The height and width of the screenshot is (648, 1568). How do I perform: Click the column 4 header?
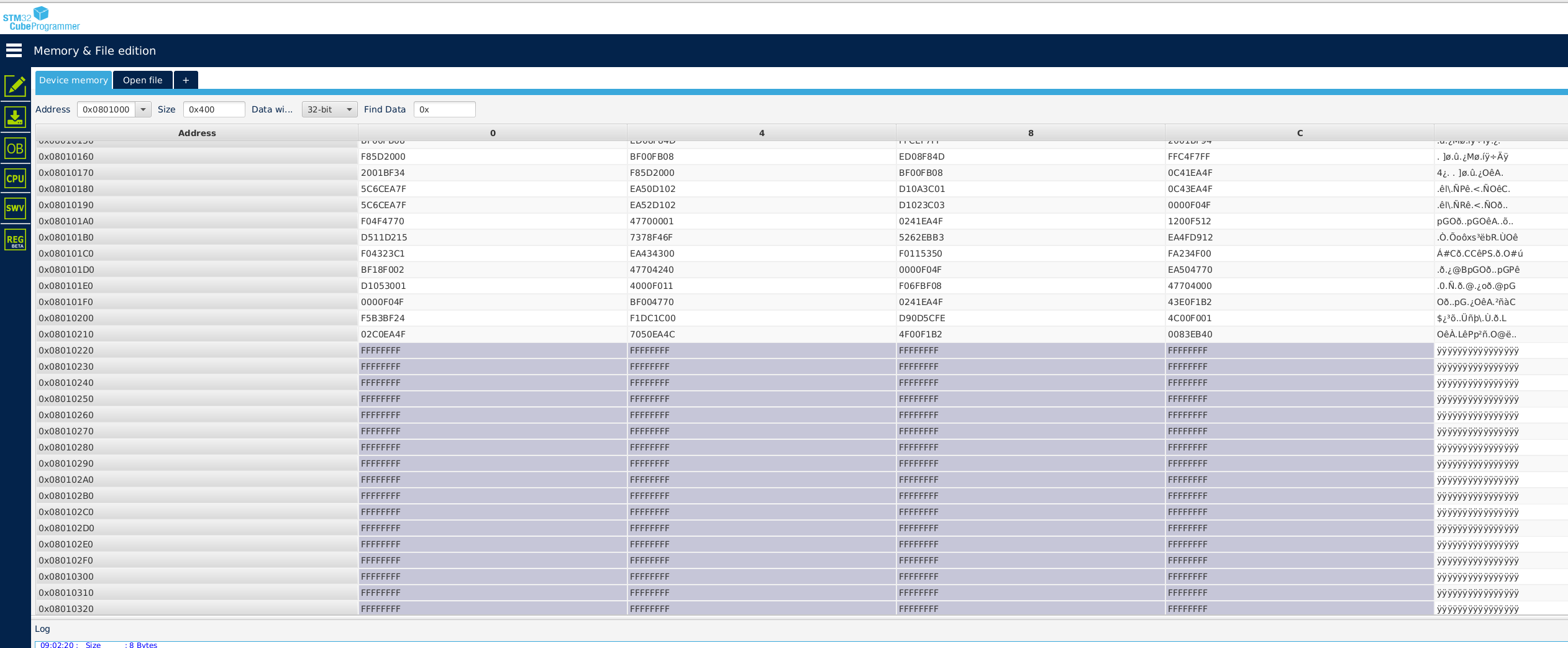[x=762, y=133]
